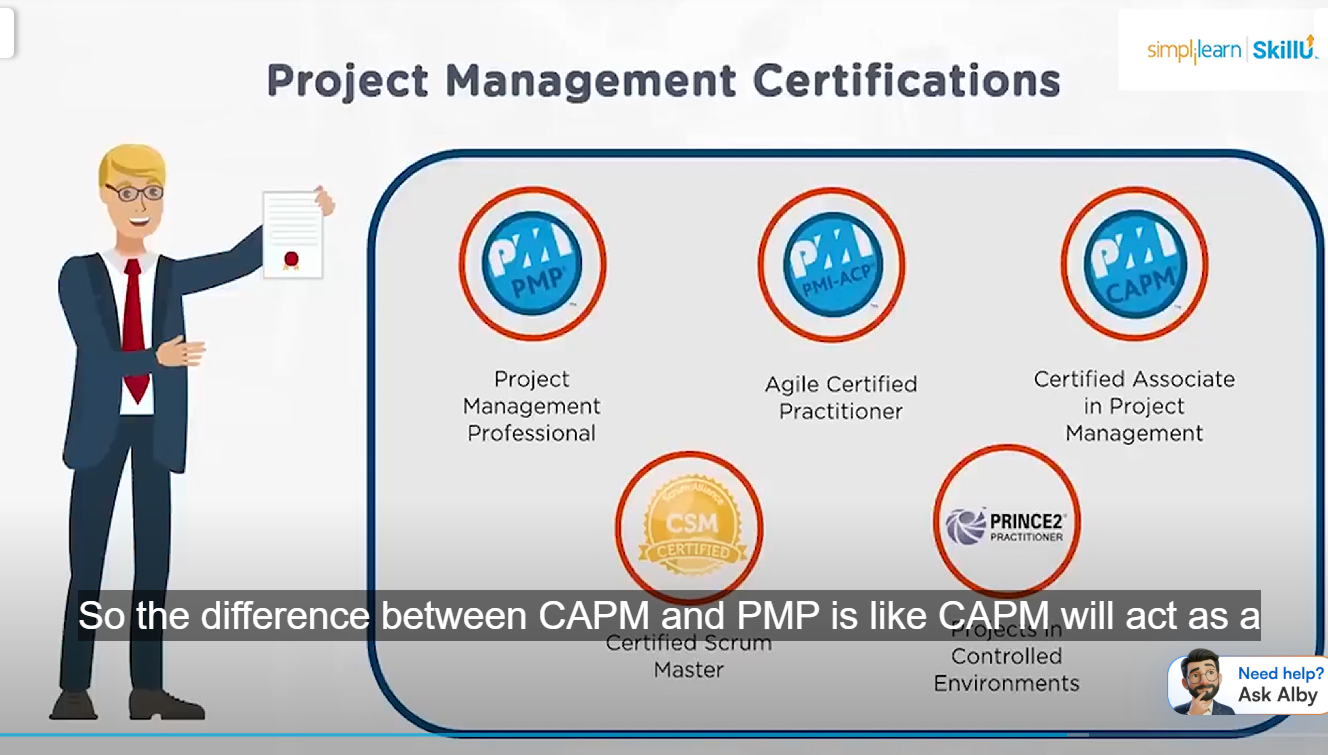
Task: Click the PMI CAPM certification badge
Action: coord(1134,264)
